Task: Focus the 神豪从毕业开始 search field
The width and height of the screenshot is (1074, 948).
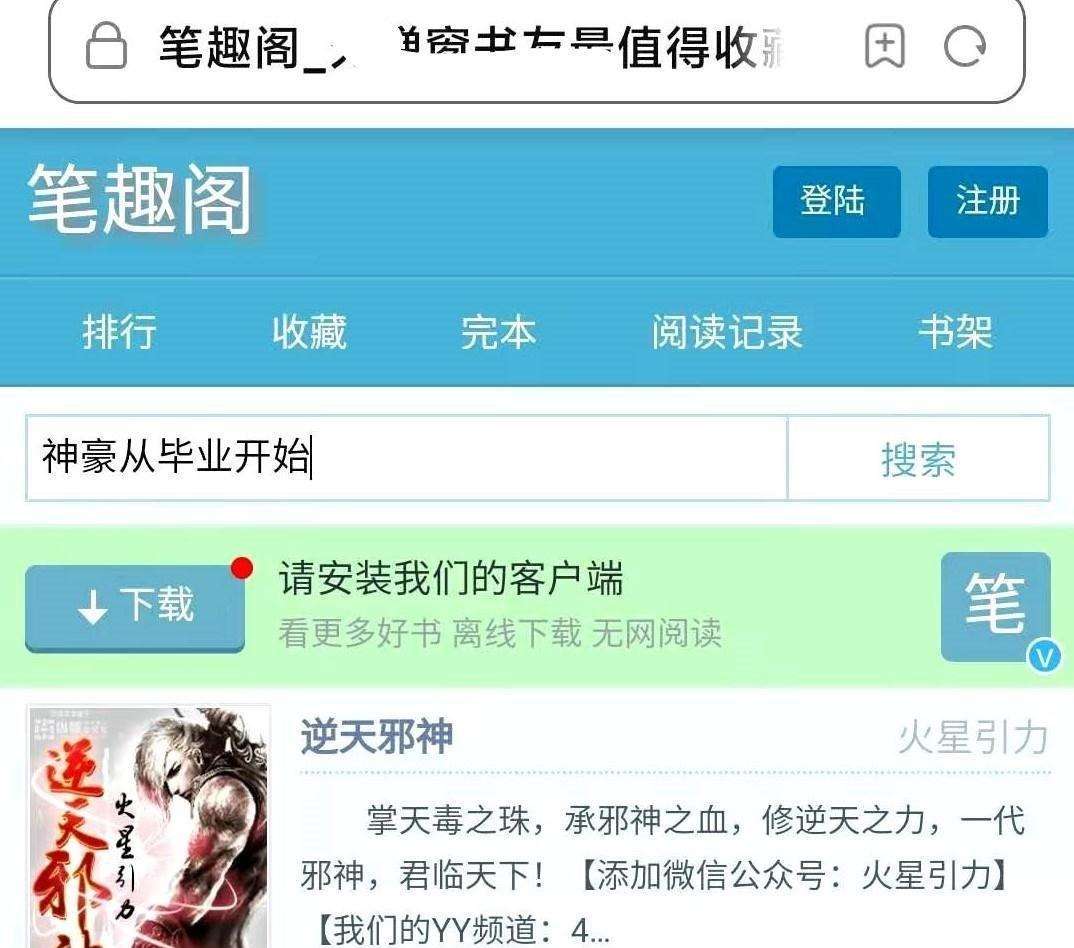Action: click(407, 458)
